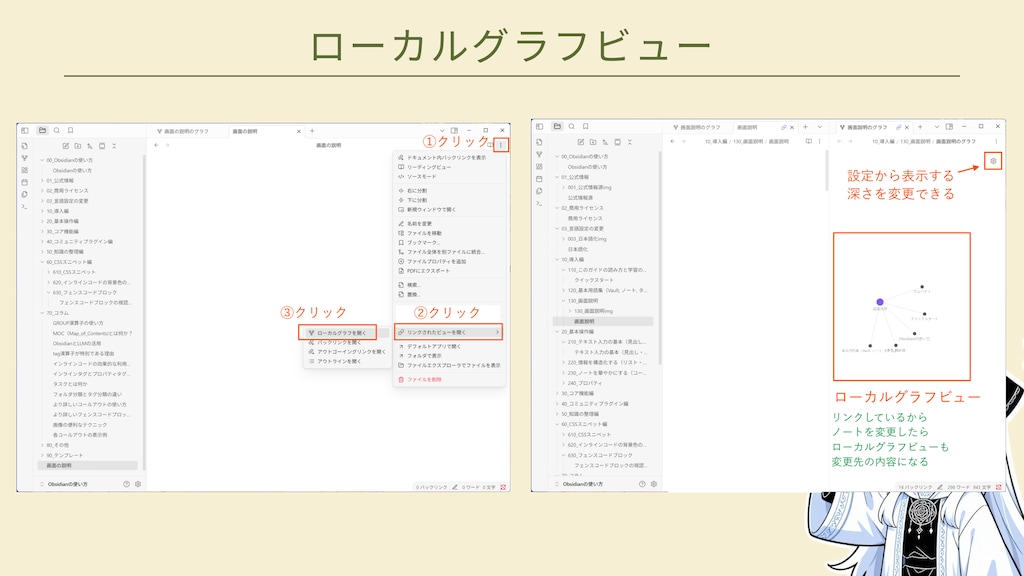
Task: Collapse the 110_このガイドの読み方 folder
Action: click(564, 271)
